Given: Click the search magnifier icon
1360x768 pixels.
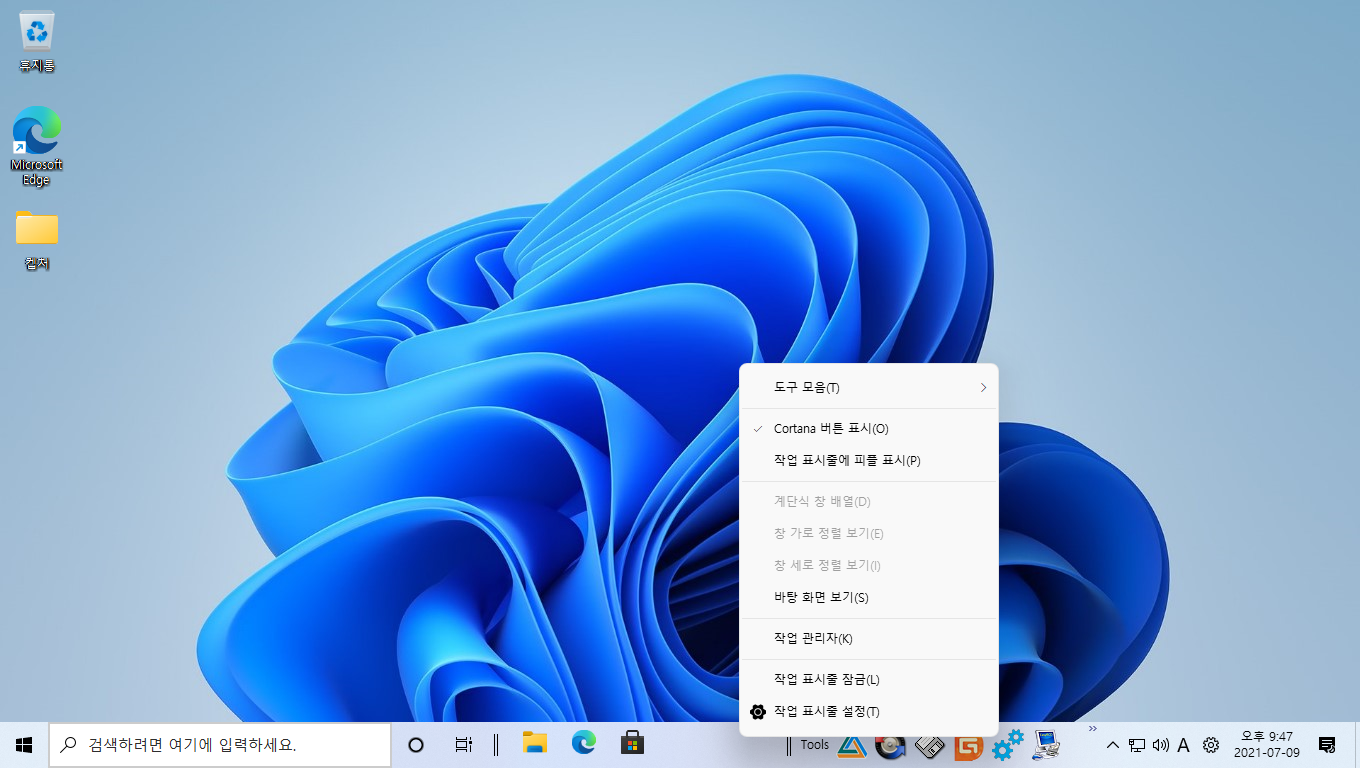Looking at the screenshot, I should point(69,745).
